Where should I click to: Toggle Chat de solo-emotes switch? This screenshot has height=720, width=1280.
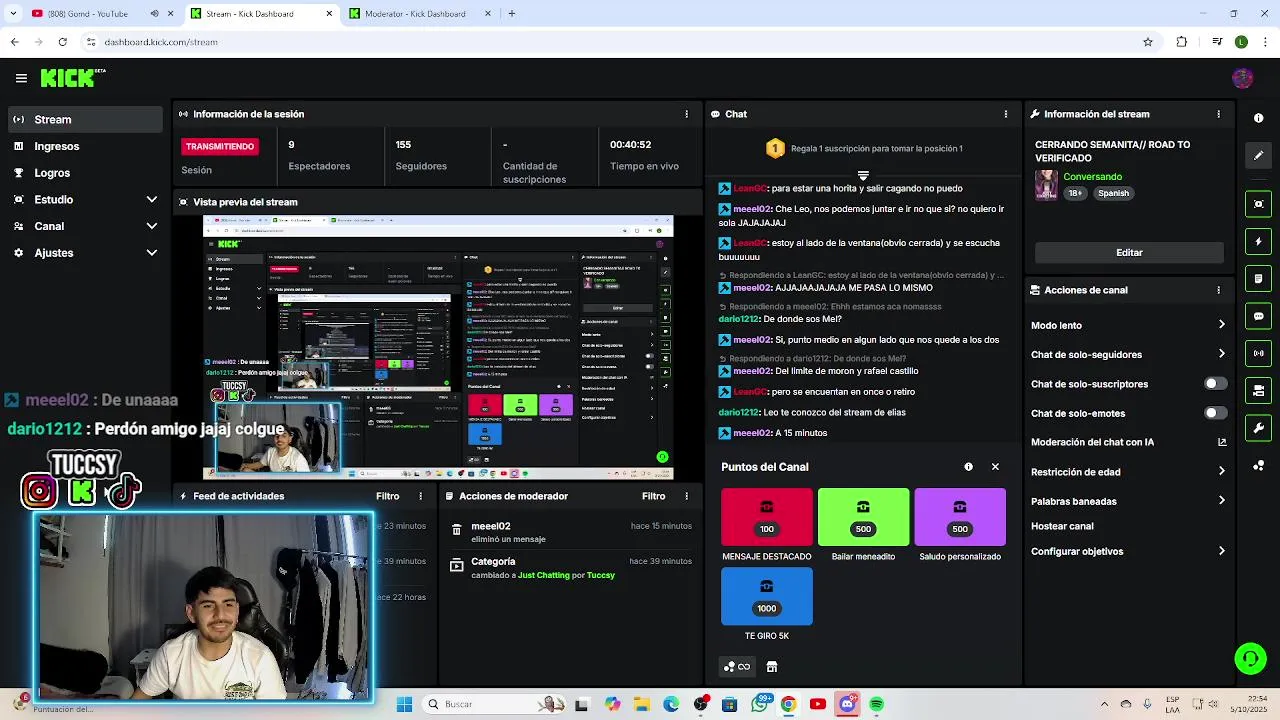[1215, 413]
